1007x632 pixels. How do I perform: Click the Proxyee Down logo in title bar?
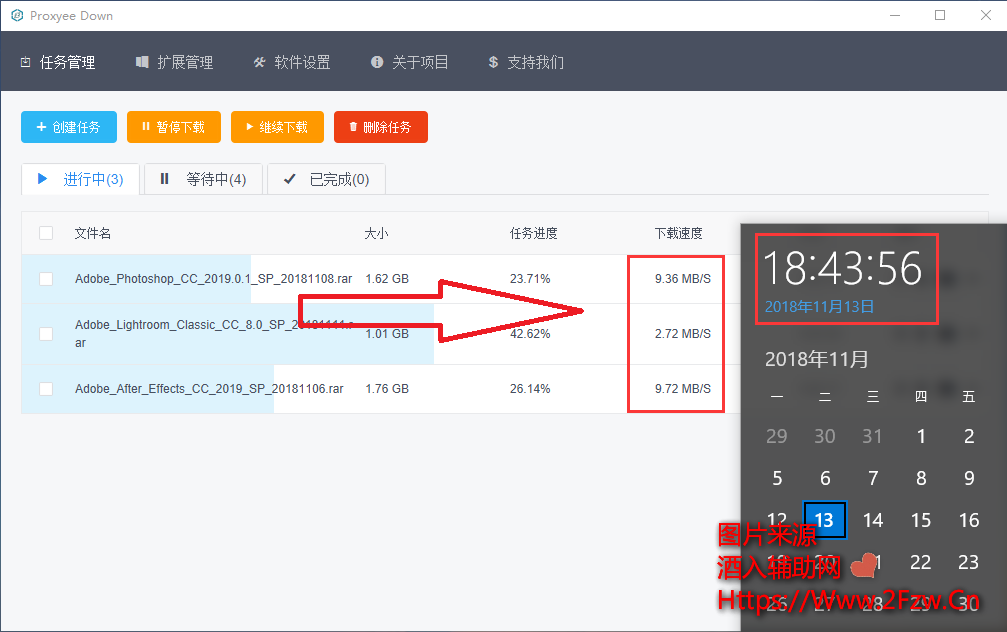[16, 16]
